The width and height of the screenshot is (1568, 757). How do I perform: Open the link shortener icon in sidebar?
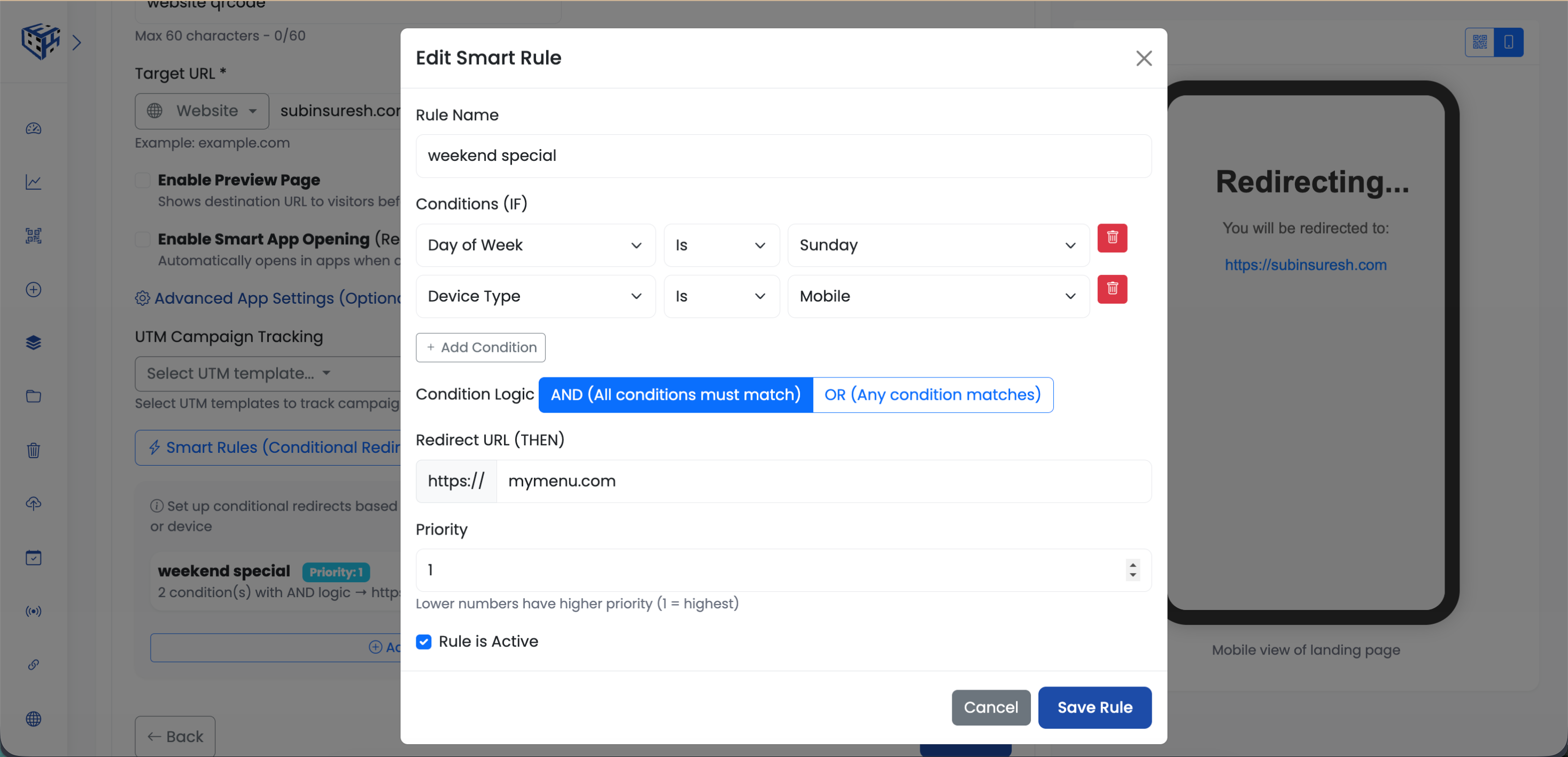tap(34, 665)
